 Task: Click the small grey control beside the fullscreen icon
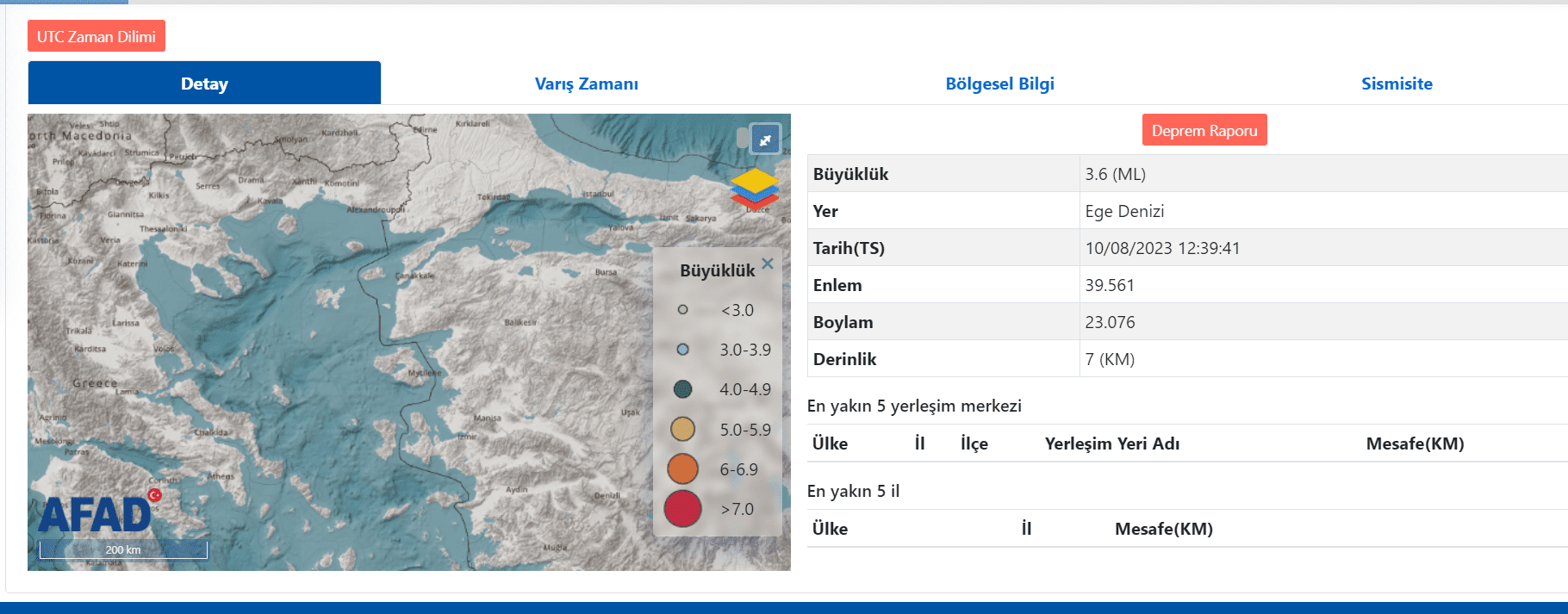click(x=743, y=138)
